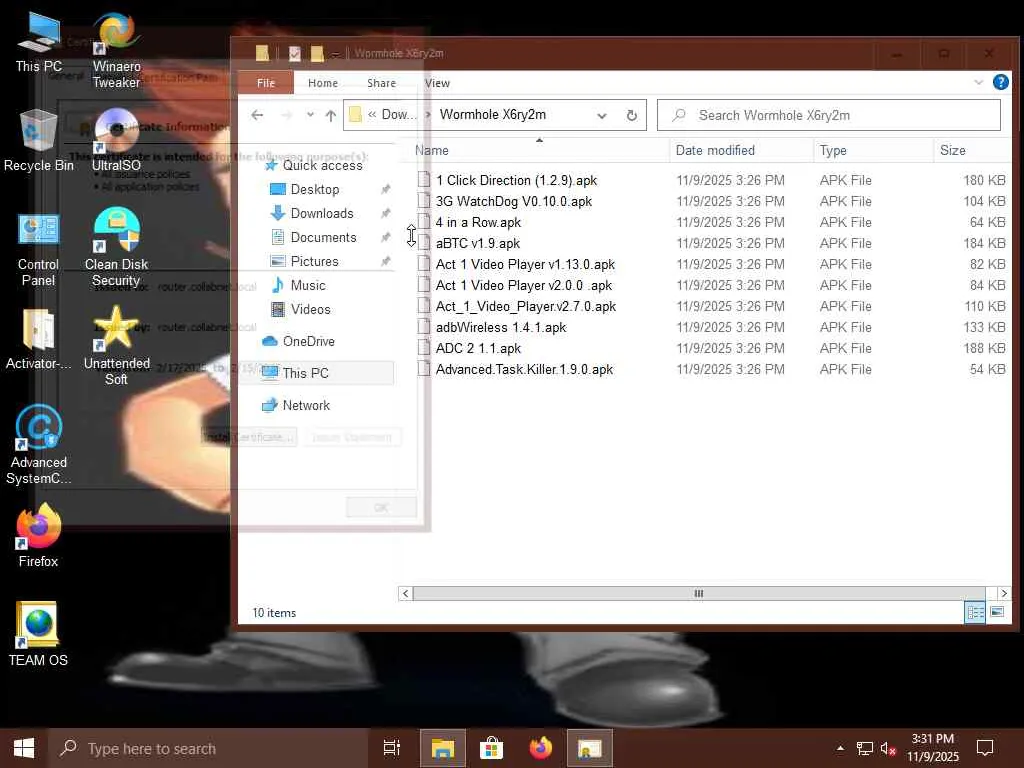Launch UltraISO desktop shortcut
The width and height of the screenshot is (1024, 768).
click(x=116, y=141)
